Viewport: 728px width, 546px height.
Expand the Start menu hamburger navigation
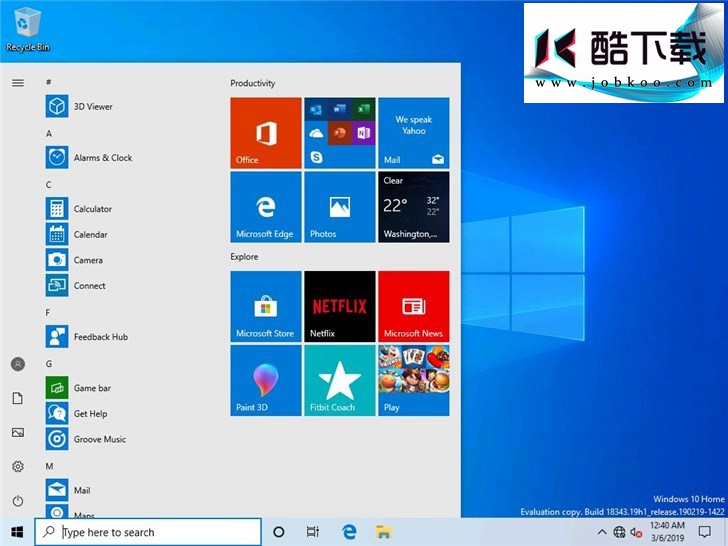tap(18, 83)
